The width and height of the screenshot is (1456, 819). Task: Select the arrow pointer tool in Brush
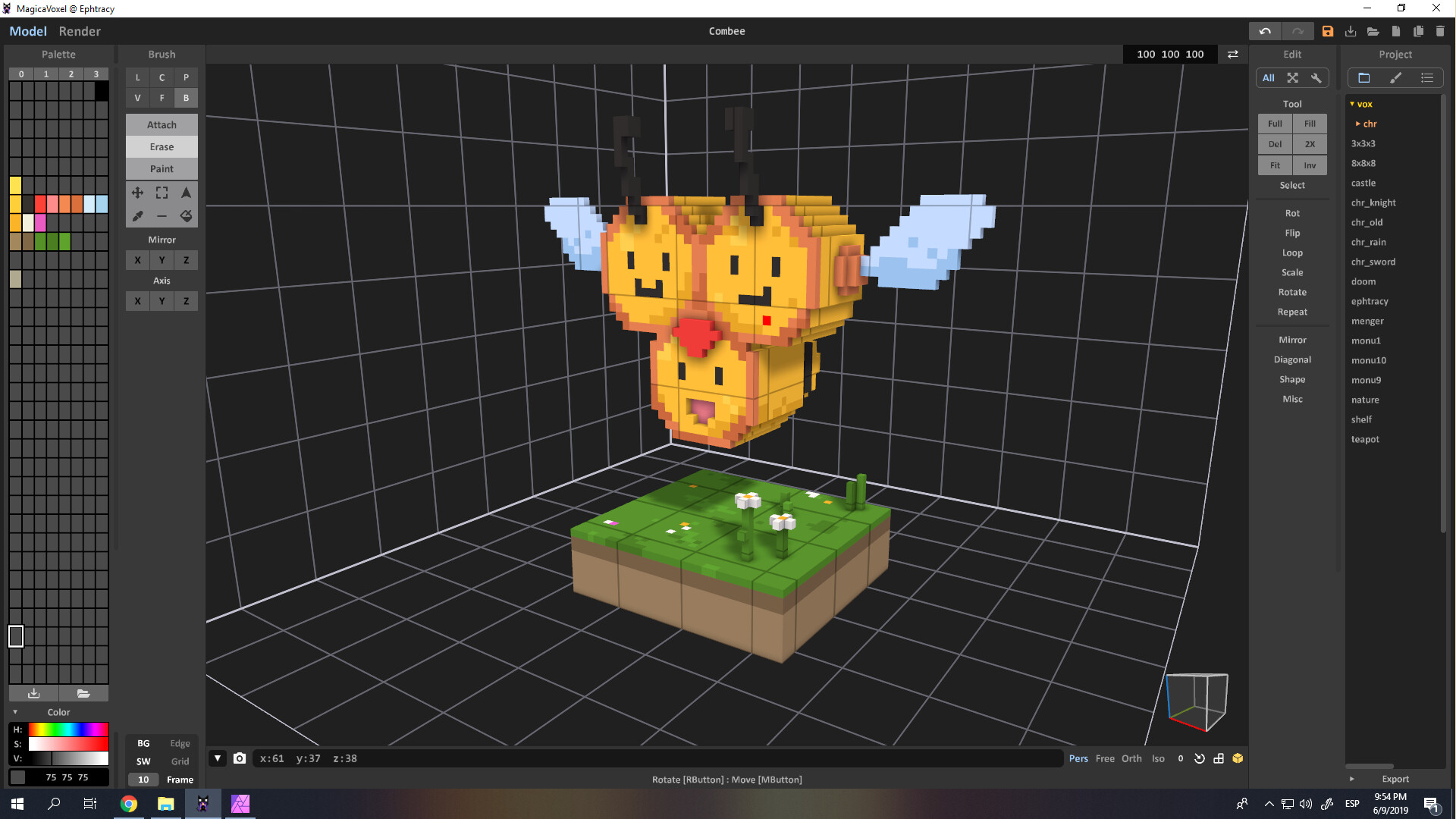pyautogui.click(x=186, y=193)
